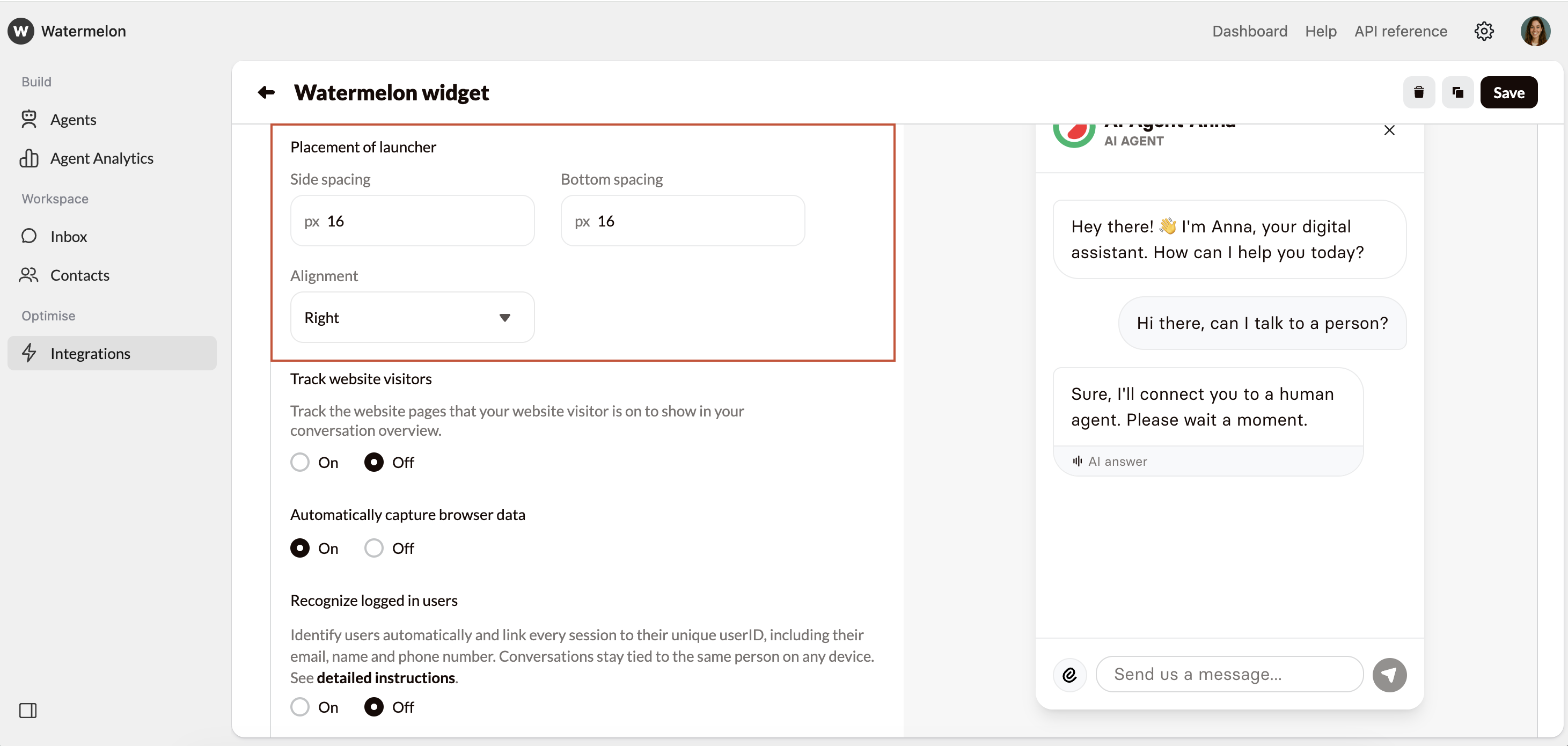Image resolution: width=1568 pixels, height=746 pixels.
Task: Click the back arrow beside Watermelon widget
Action: coord(266,92)
